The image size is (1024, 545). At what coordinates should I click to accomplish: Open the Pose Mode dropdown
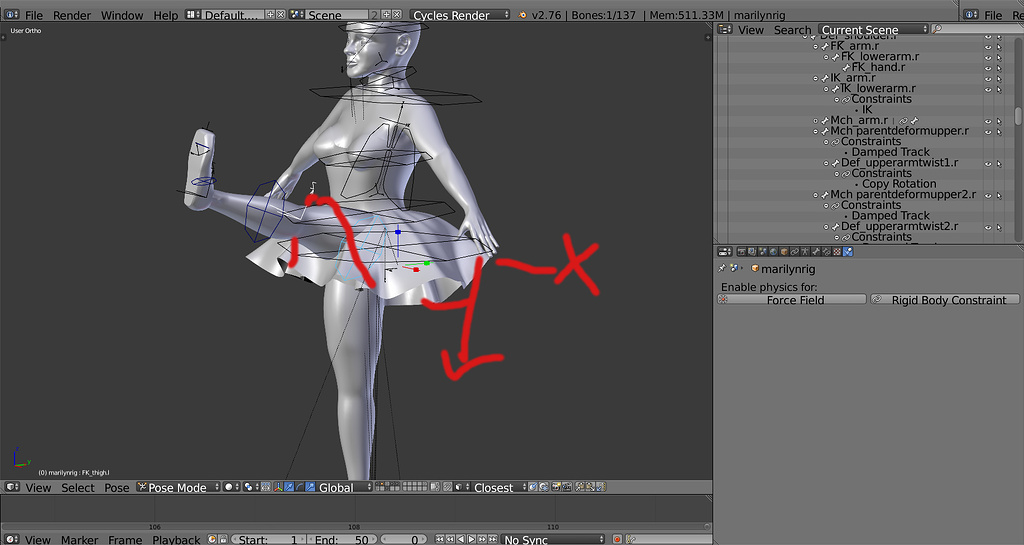click(x=178, y=487)
